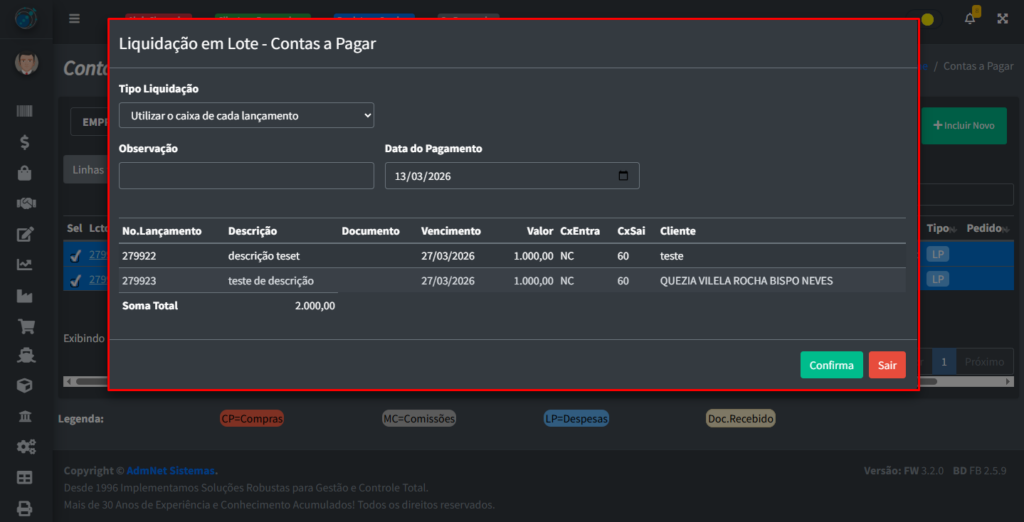Click the barcode sidebar icon
1024x522 pixels.
tap(25, 112)
